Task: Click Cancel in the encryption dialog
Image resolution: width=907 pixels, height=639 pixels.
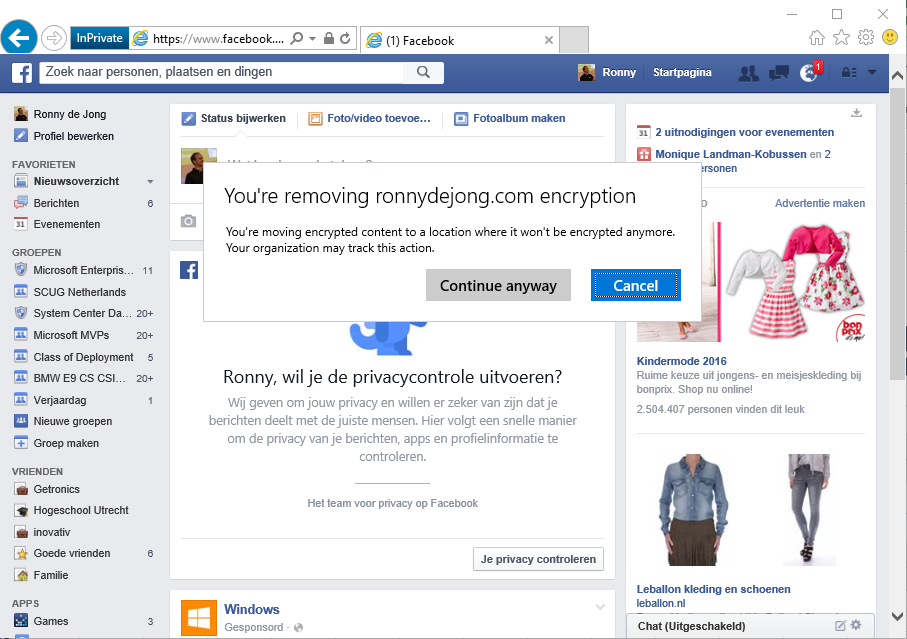Action: [635, 285]
